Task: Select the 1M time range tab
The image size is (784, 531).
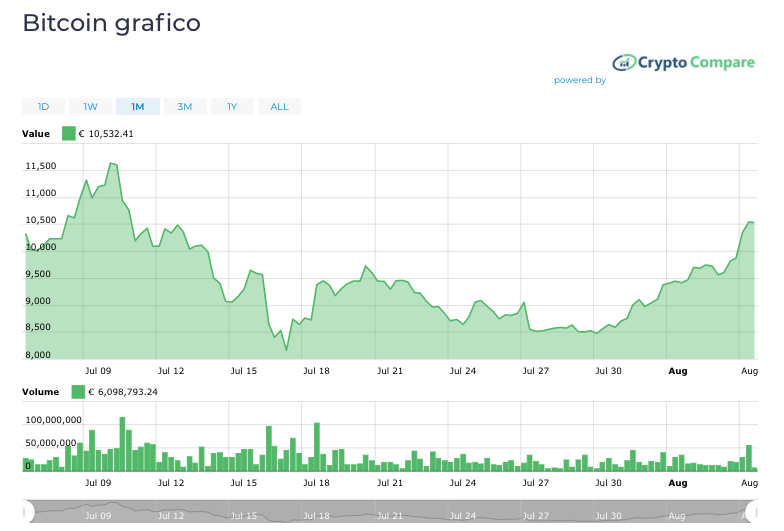Action: (138, 106)
